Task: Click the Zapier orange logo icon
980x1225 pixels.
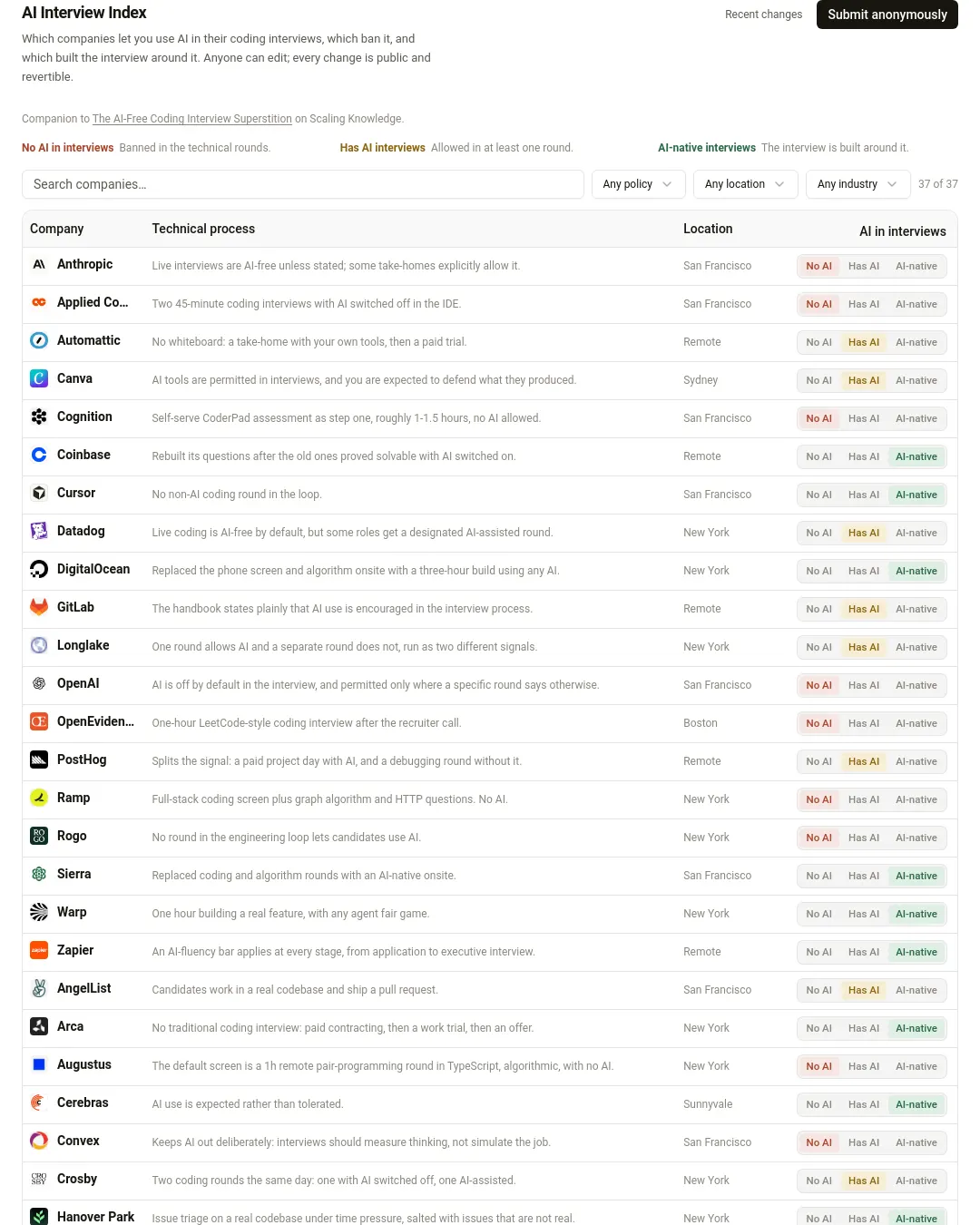Action: pyautogui.click(x=39, y=950)
